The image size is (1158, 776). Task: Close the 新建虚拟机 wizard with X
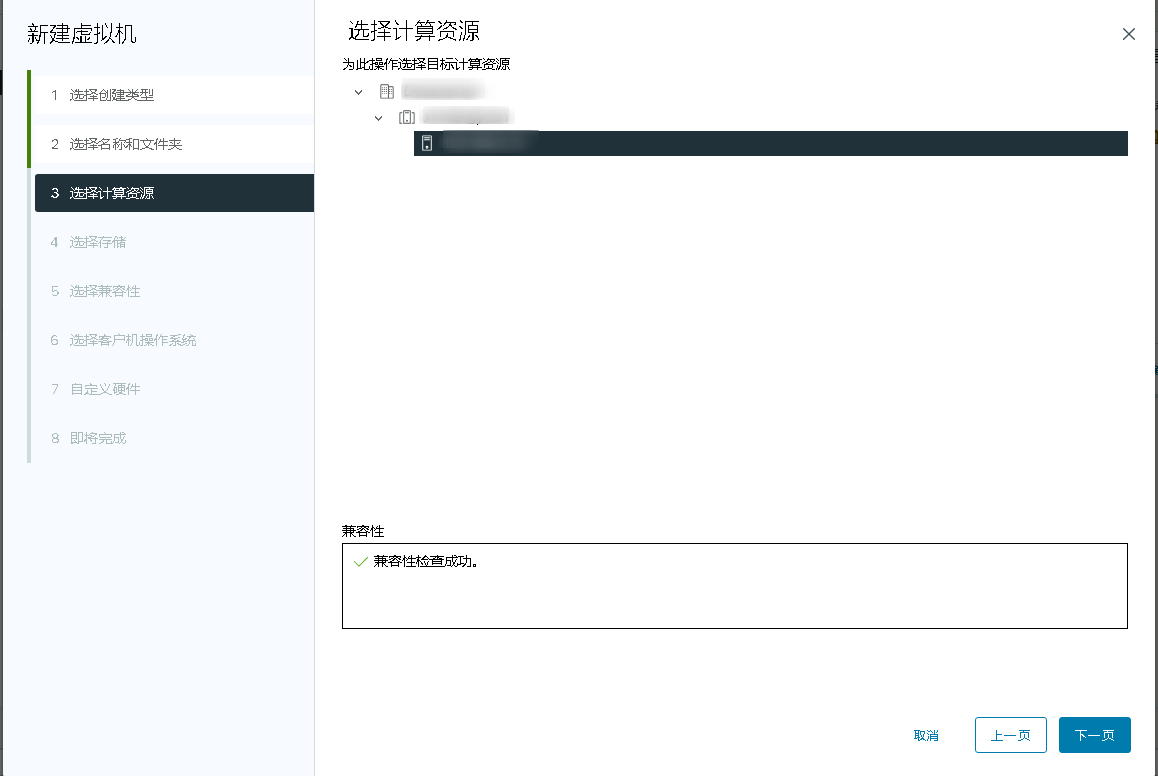(1129, 34)
